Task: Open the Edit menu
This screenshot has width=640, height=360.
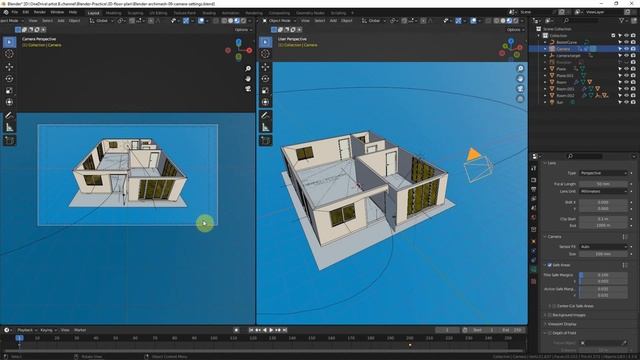Action: 26,12
